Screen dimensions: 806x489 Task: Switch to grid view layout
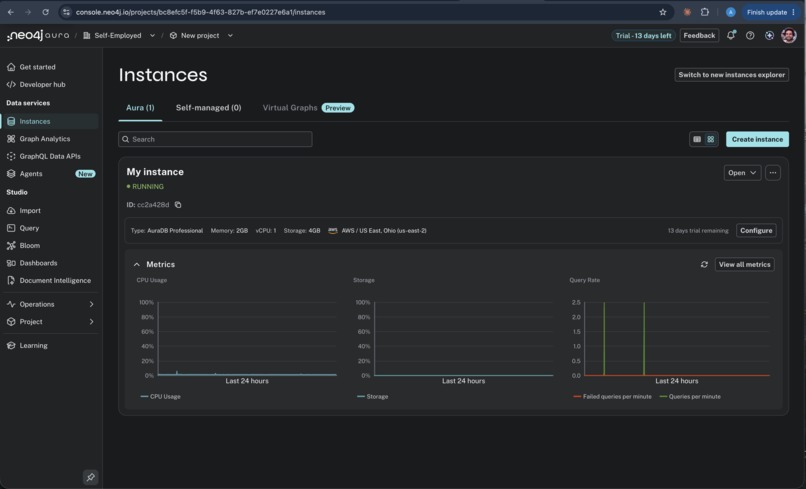pos(711,139)
